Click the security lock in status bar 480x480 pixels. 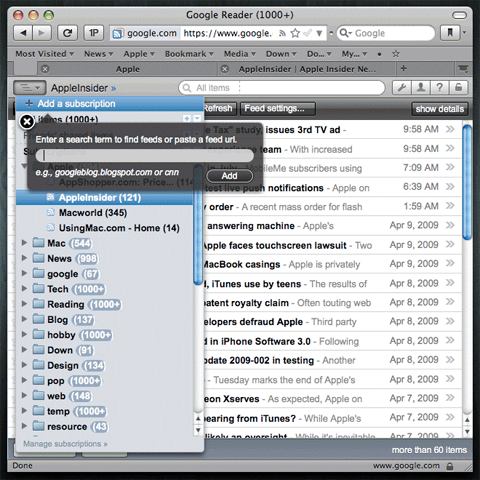pyautogui.click(x=450, y=466)
